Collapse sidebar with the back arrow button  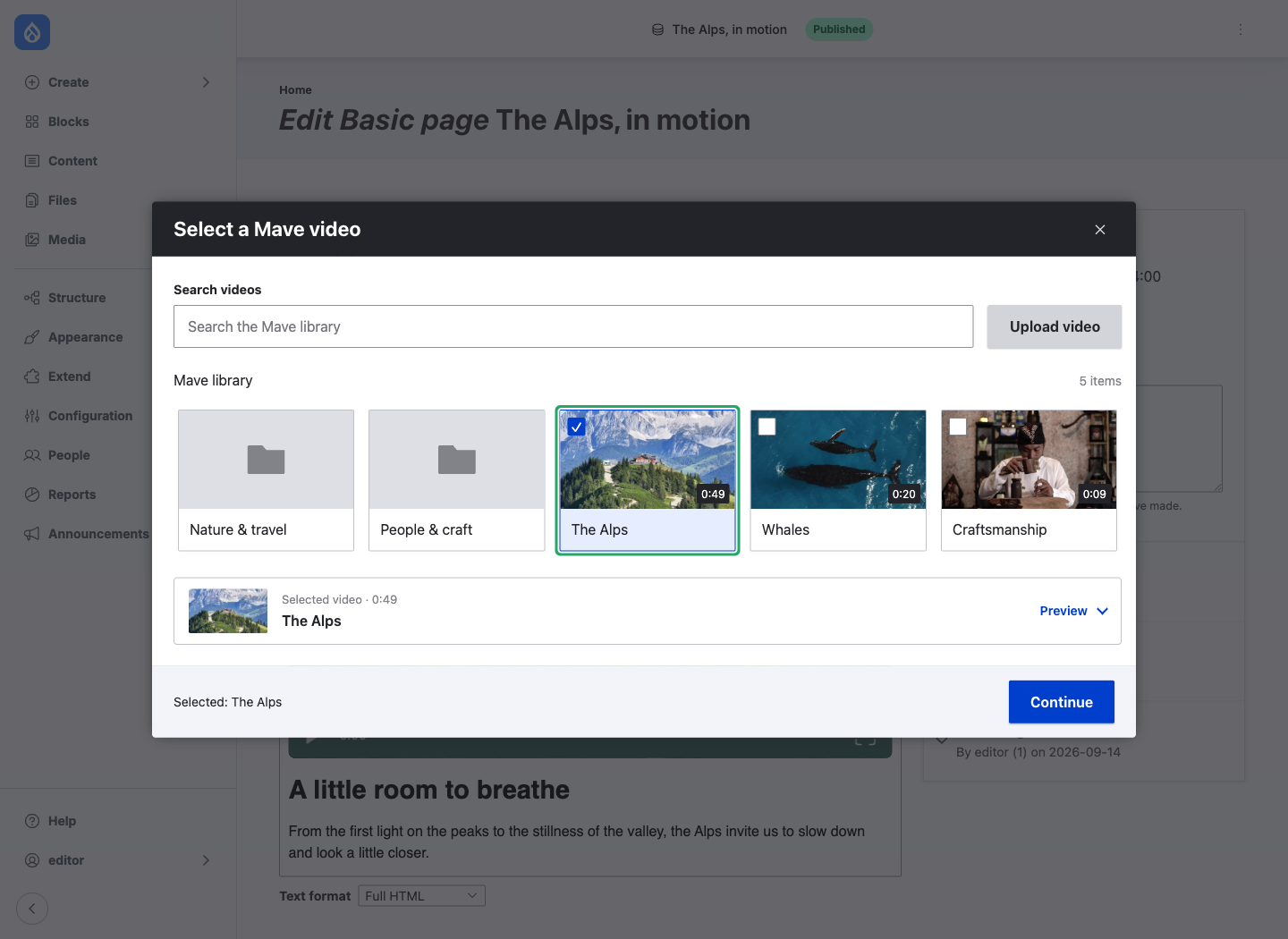[x=32, y=909]
